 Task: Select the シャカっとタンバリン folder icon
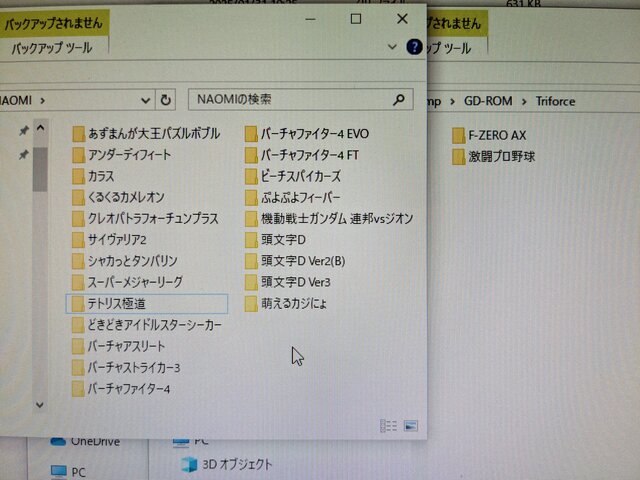[78, 261]
